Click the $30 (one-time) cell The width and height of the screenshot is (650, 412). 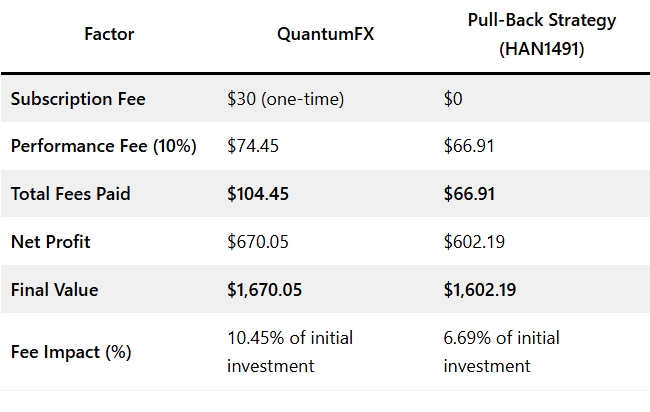click(x=287, y=98)
